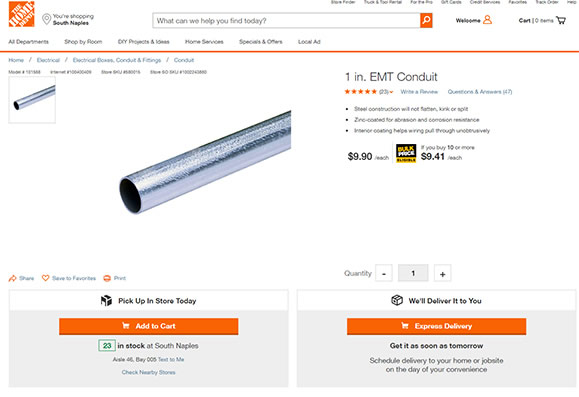Select the conduit product thumbnail image
The width and height of the screenshot is (579, 397).
[x=32, y=100]
